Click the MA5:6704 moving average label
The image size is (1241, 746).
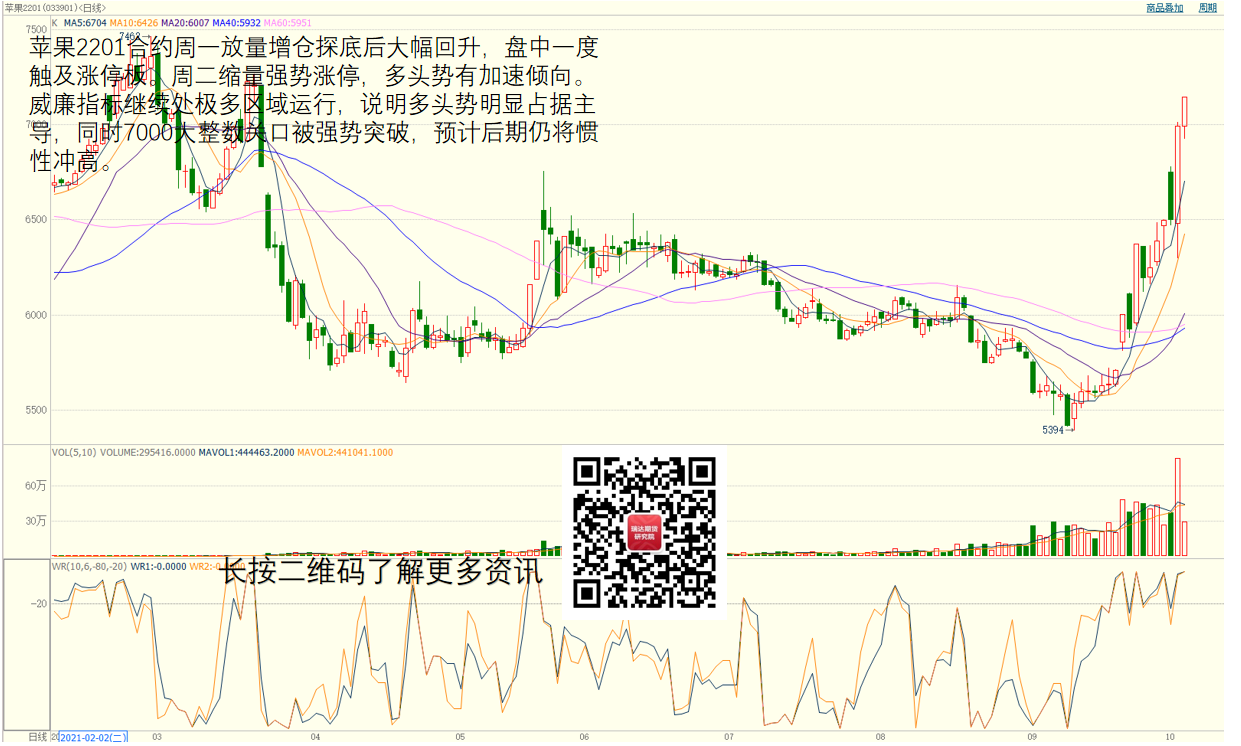click(x=85, y=22)
